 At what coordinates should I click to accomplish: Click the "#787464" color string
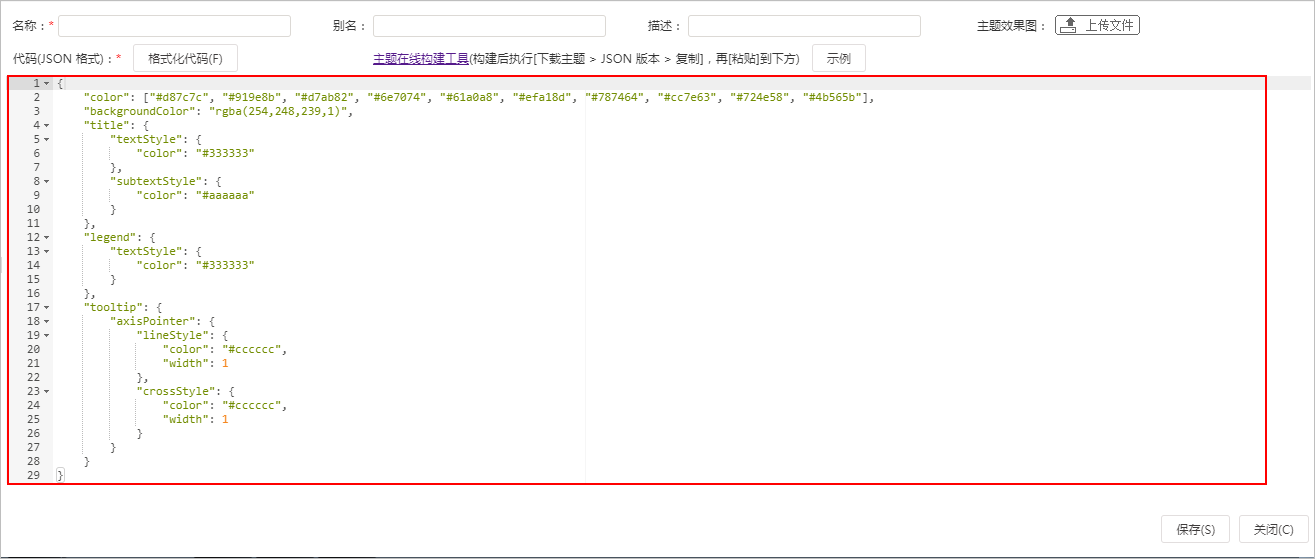[x=616, y=97]
